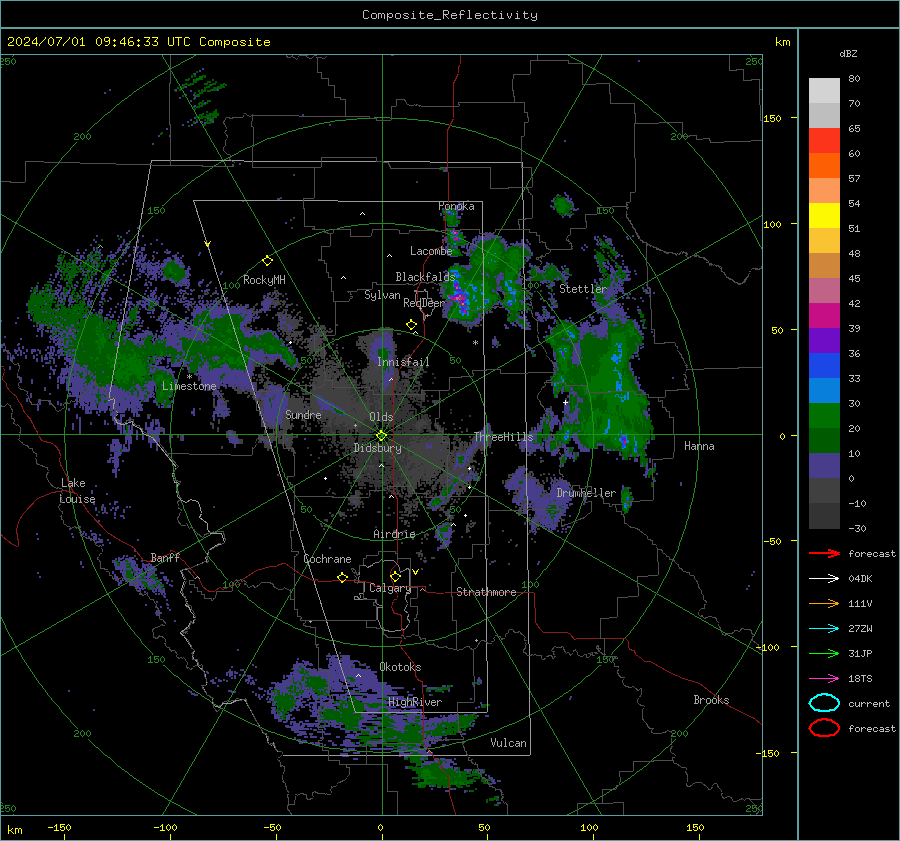Click the orange 57–60 dBZ swatch
Viewport: 900px width, 841px height.
(824, 166)
